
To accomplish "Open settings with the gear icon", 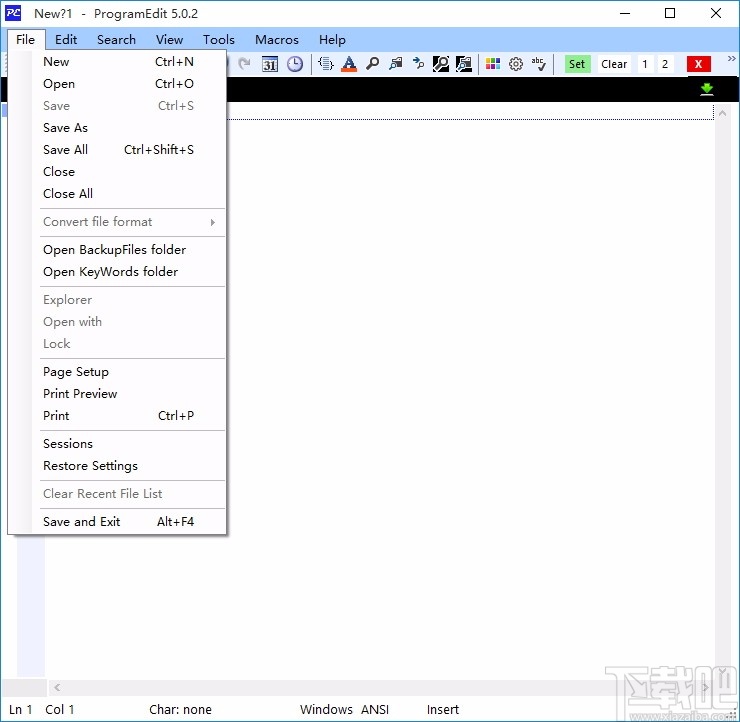I will tap(516, 64).
